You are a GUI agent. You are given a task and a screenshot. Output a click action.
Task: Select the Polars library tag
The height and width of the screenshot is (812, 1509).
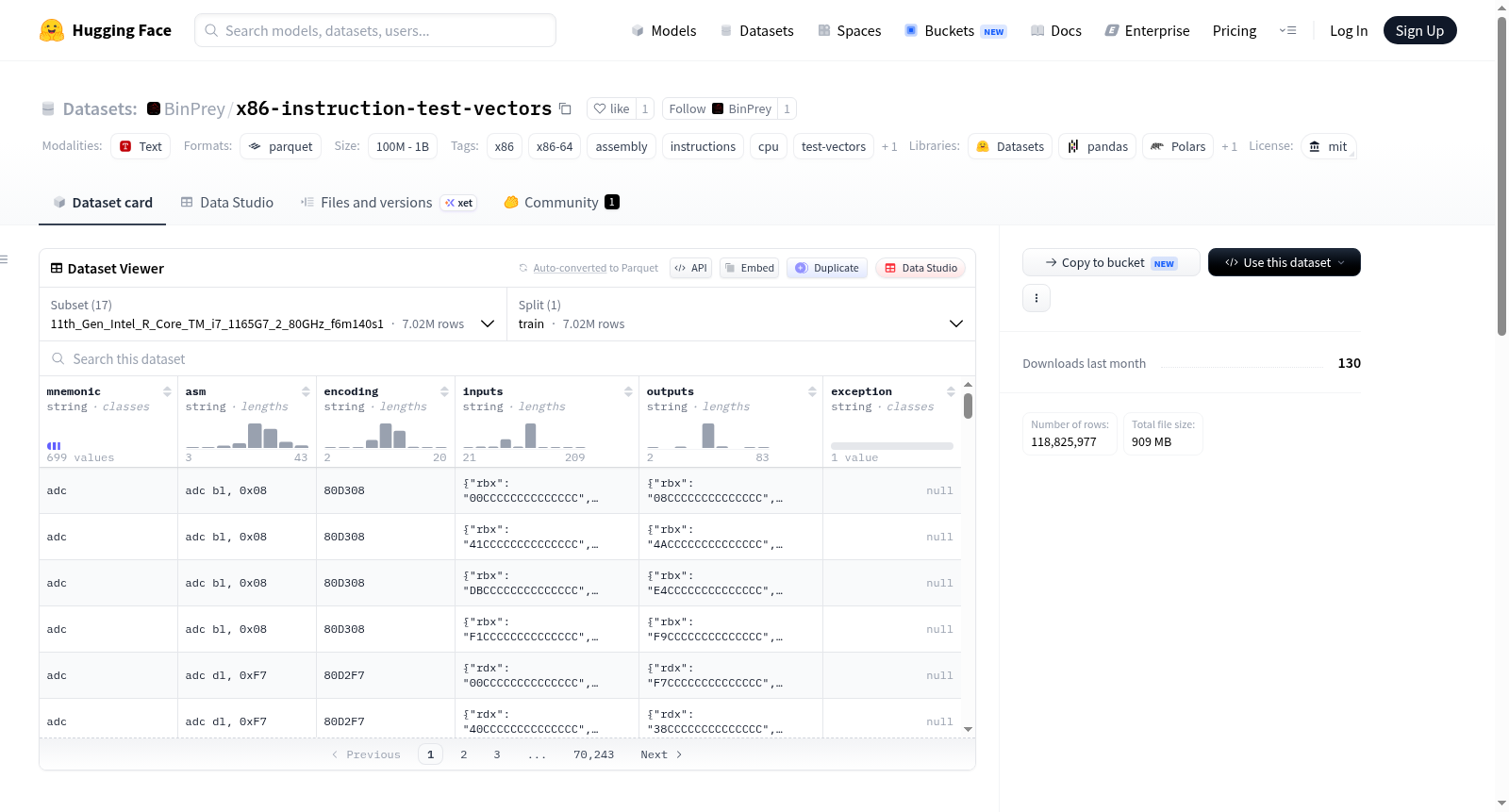tap(1178, 146)
